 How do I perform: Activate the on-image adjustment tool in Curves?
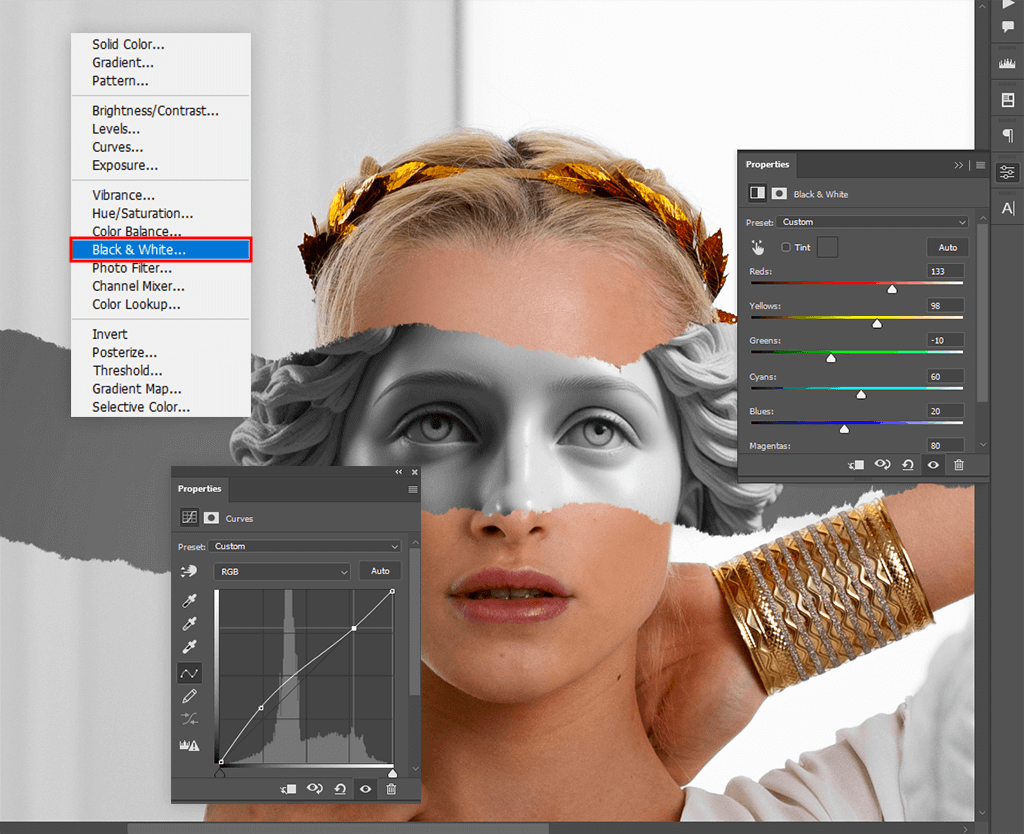pyautogui.click(x=189, y=571)
